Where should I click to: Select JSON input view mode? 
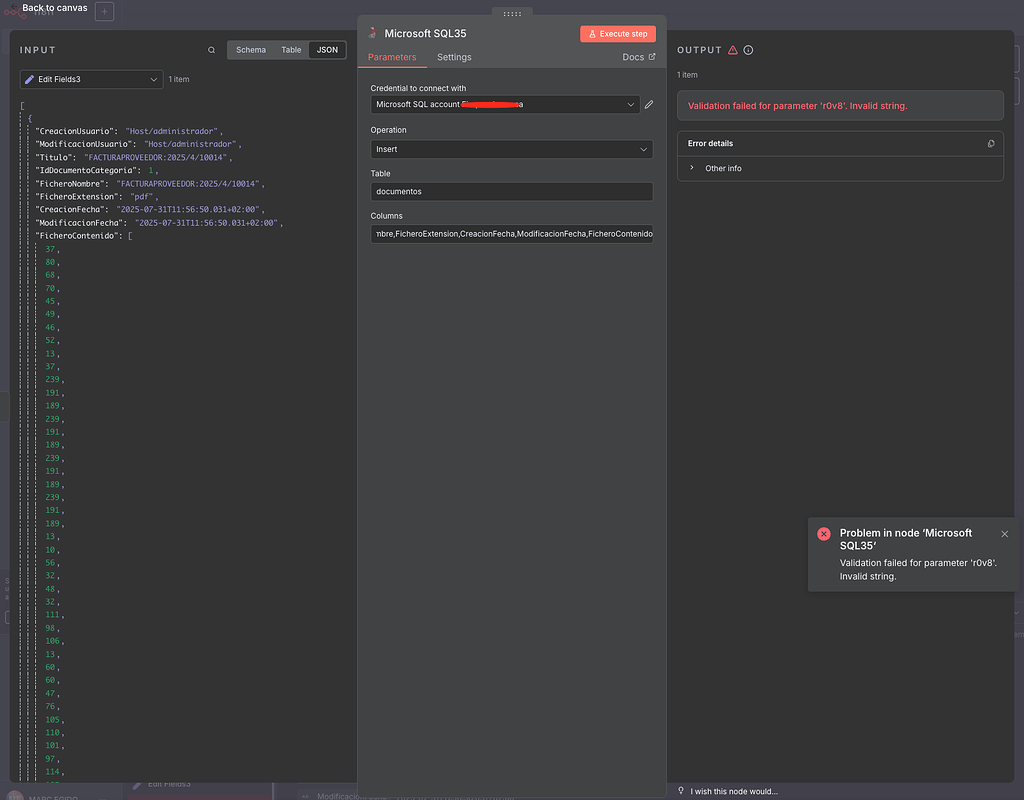[327, 50]
